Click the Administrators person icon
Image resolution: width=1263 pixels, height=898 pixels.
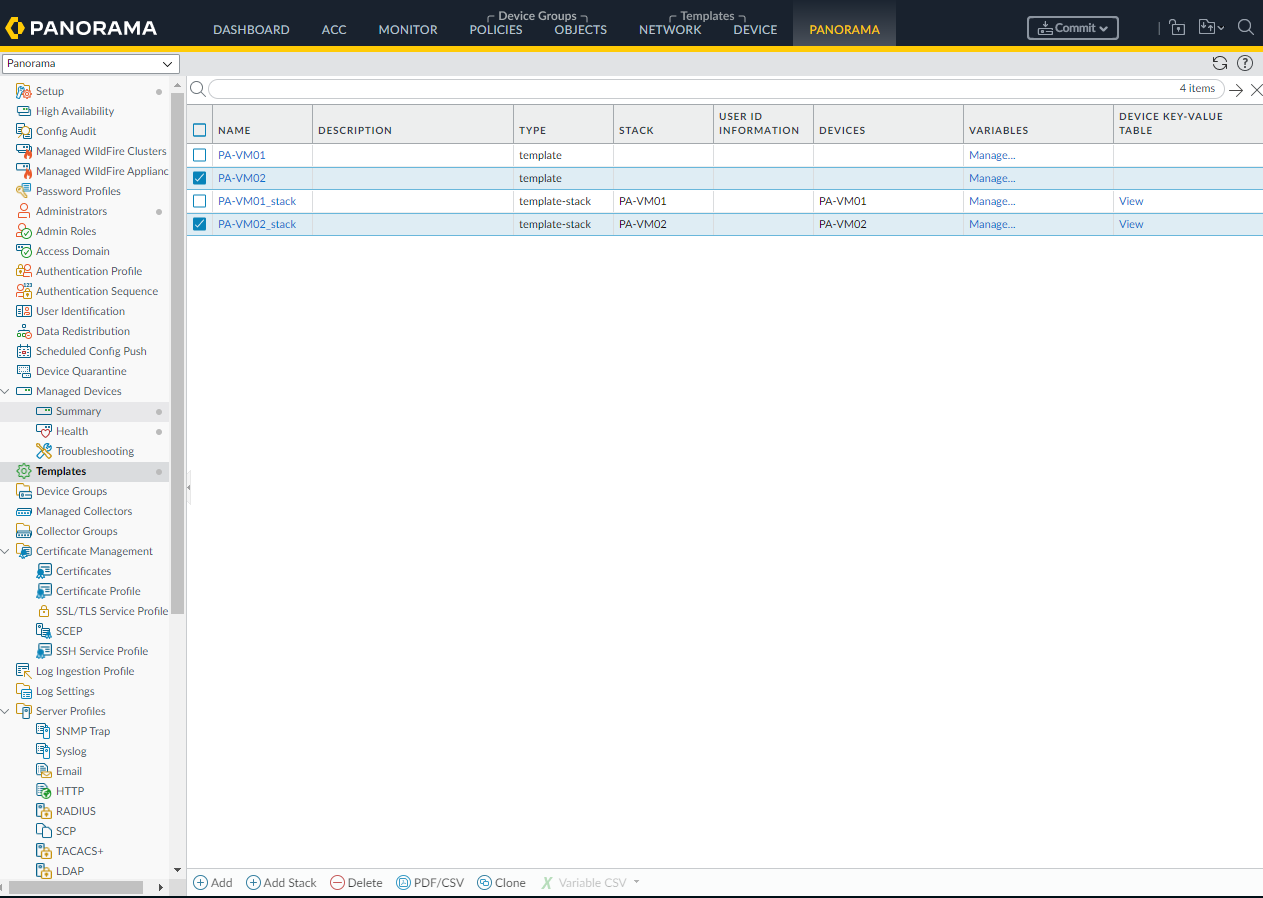pyautogui.click(x=24, y=211)
